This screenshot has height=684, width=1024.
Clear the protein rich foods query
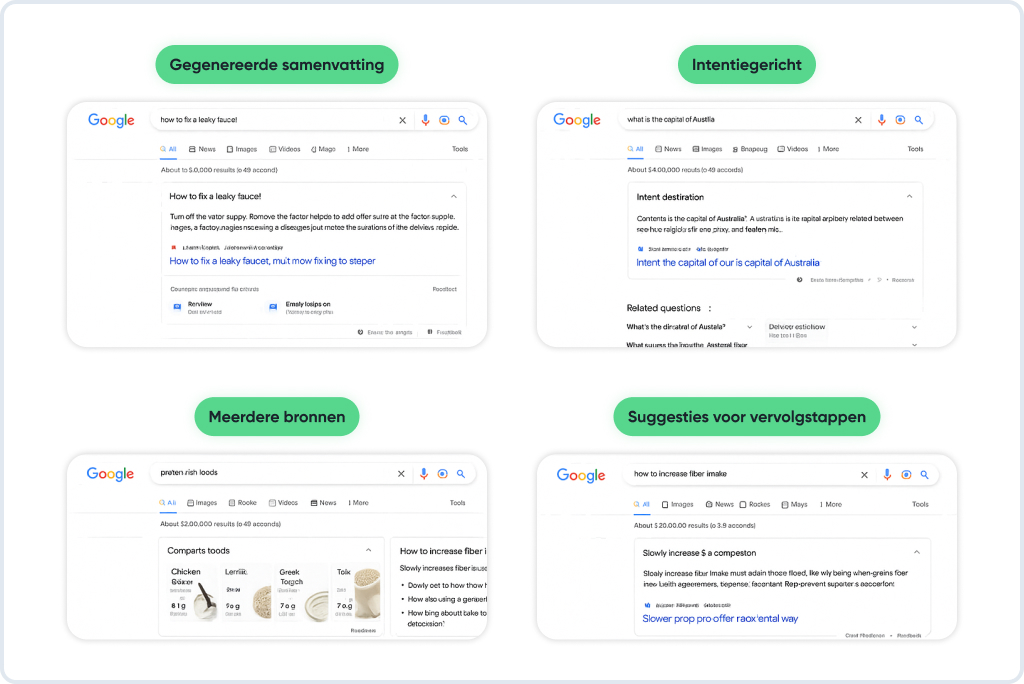pos(401,474)
